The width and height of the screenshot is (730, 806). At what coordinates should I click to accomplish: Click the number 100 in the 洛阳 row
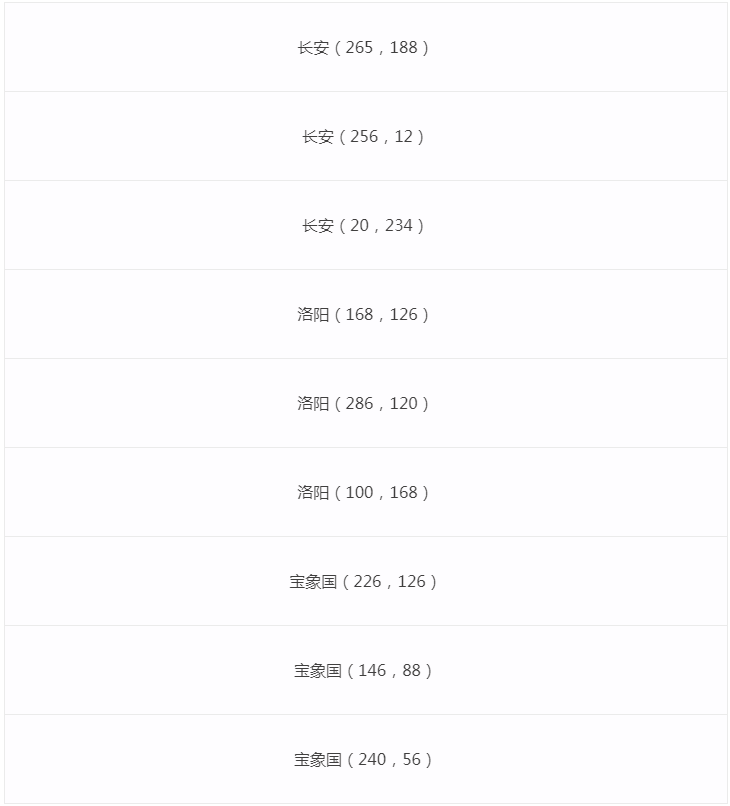coord(359,493)
